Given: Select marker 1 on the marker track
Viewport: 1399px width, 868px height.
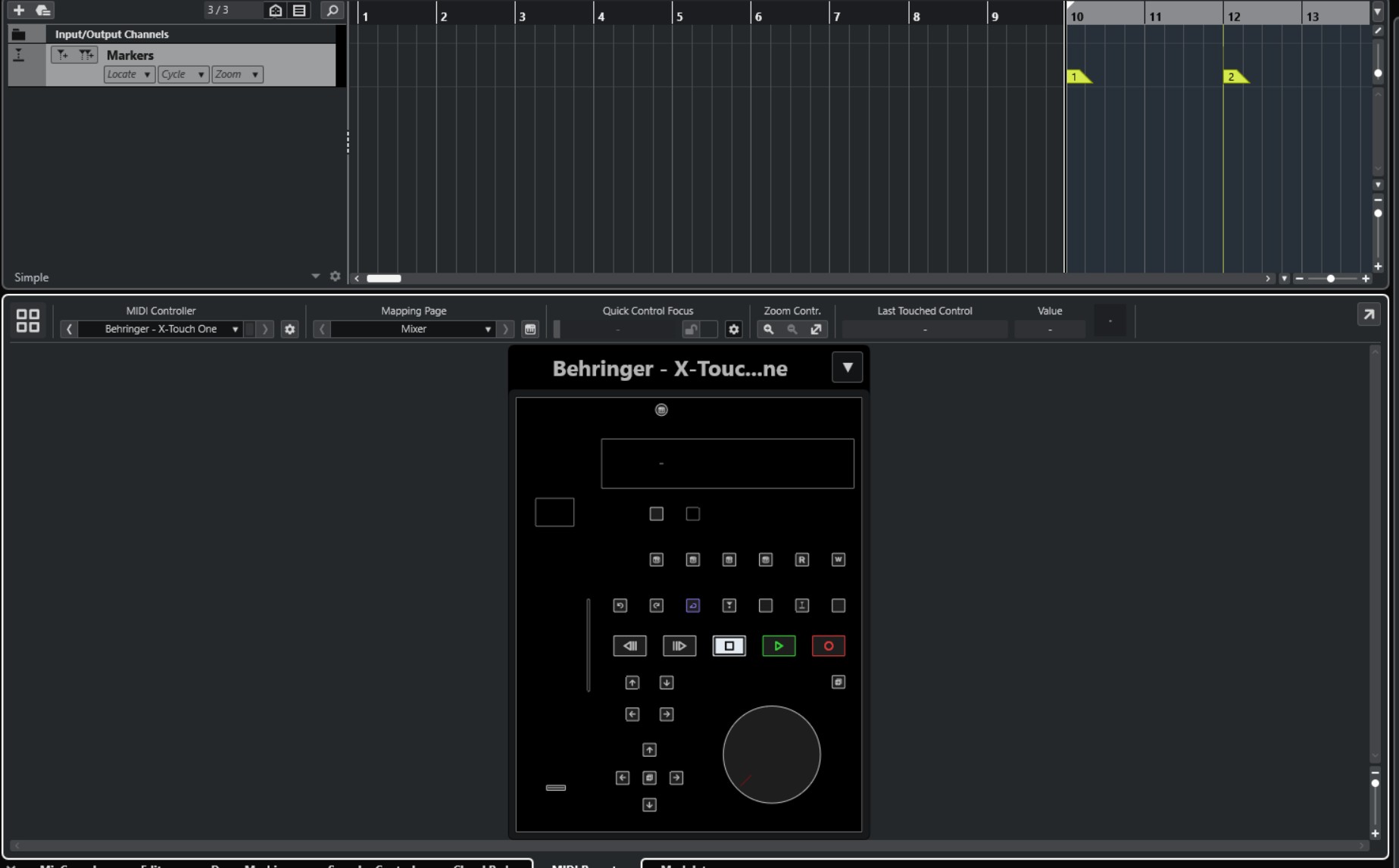Looking at the screenshot, I should pyautogui.click(x=1079, y=76).
